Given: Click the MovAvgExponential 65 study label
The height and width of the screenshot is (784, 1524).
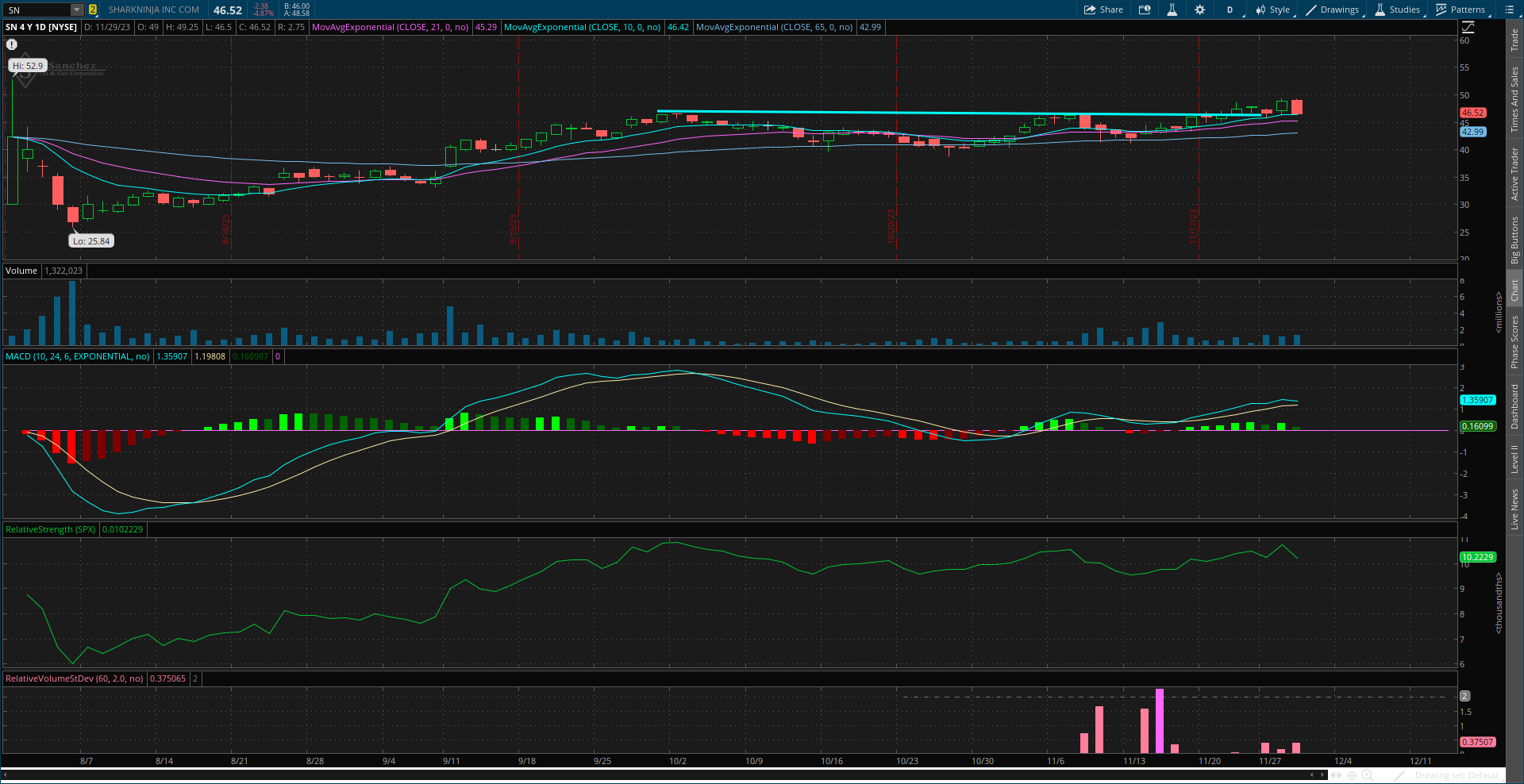Looking at the screenshot, I should click(774, 27).
